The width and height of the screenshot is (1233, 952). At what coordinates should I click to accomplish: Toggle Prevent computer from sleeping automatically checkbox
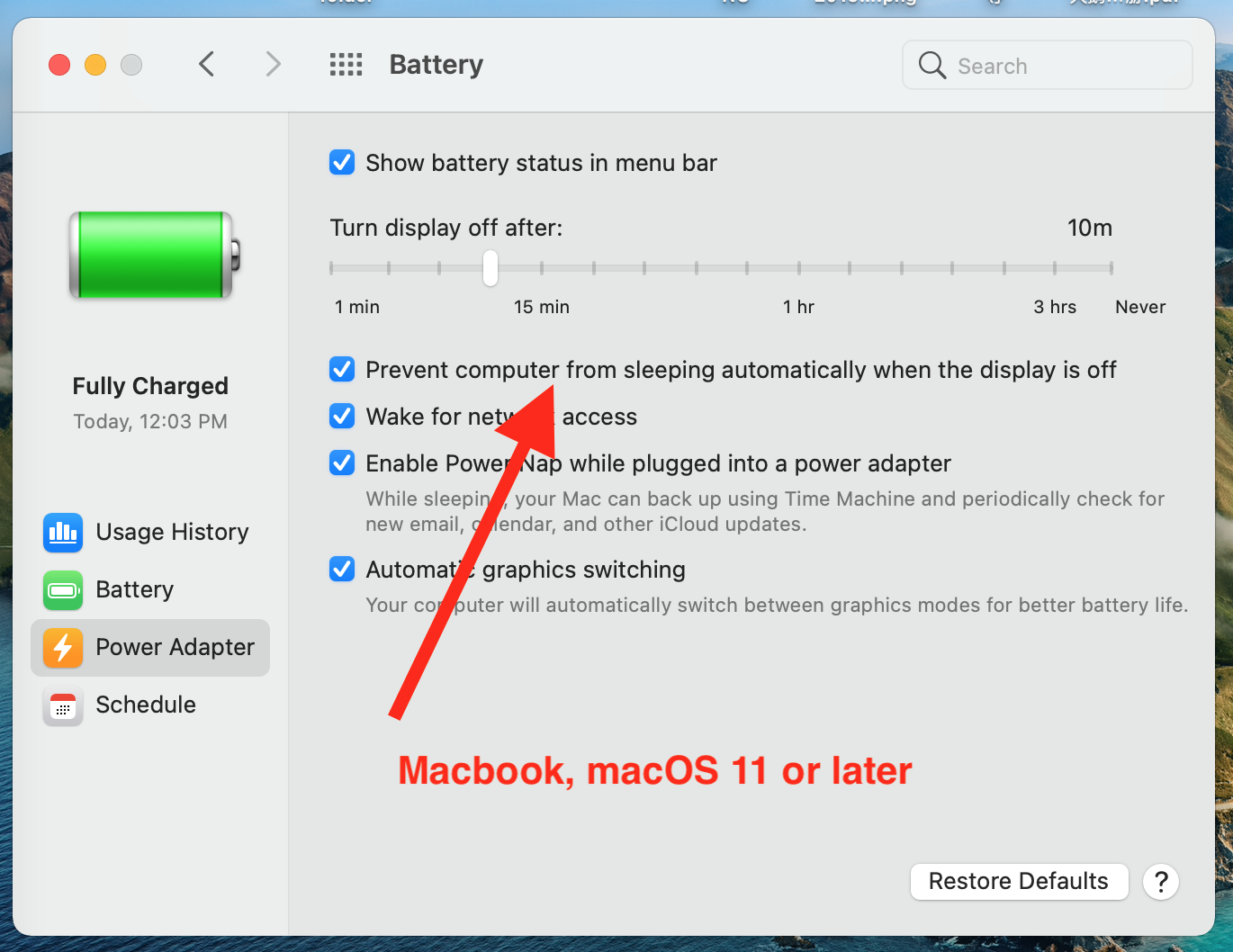click(x=342, y=370)
